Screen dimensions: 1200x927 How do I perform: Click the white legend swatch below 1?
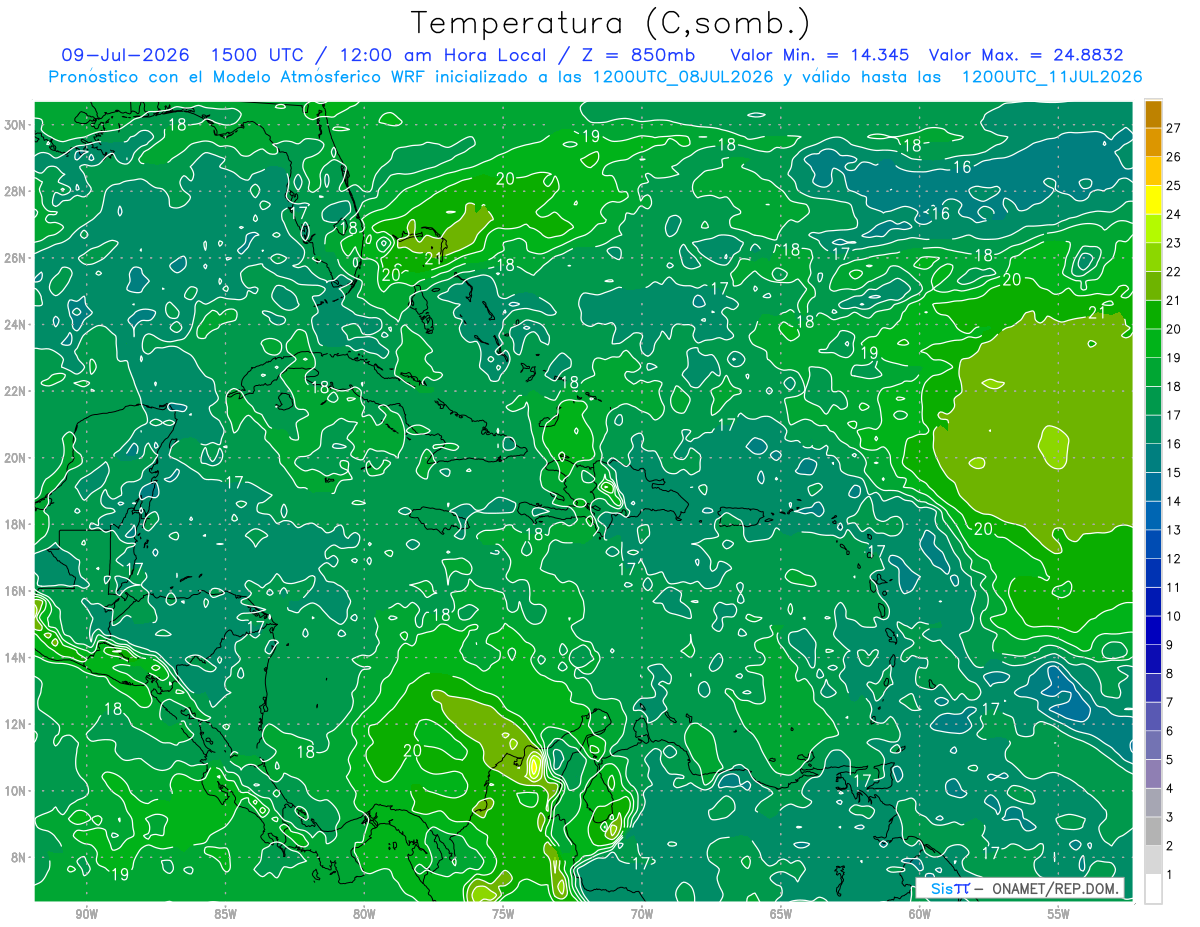pyautogui.click(x=1153, y=889)
